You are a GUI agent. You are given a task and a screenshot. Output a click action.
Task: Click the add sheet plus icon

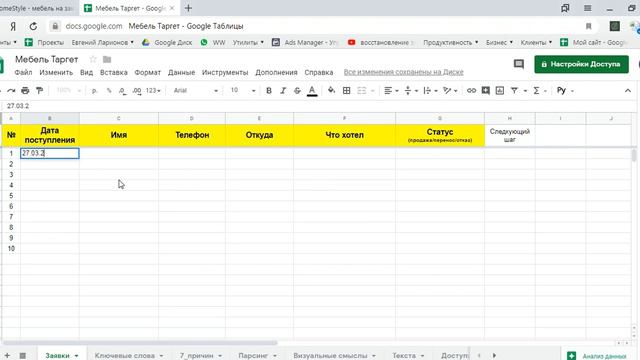tap(7, 356)
